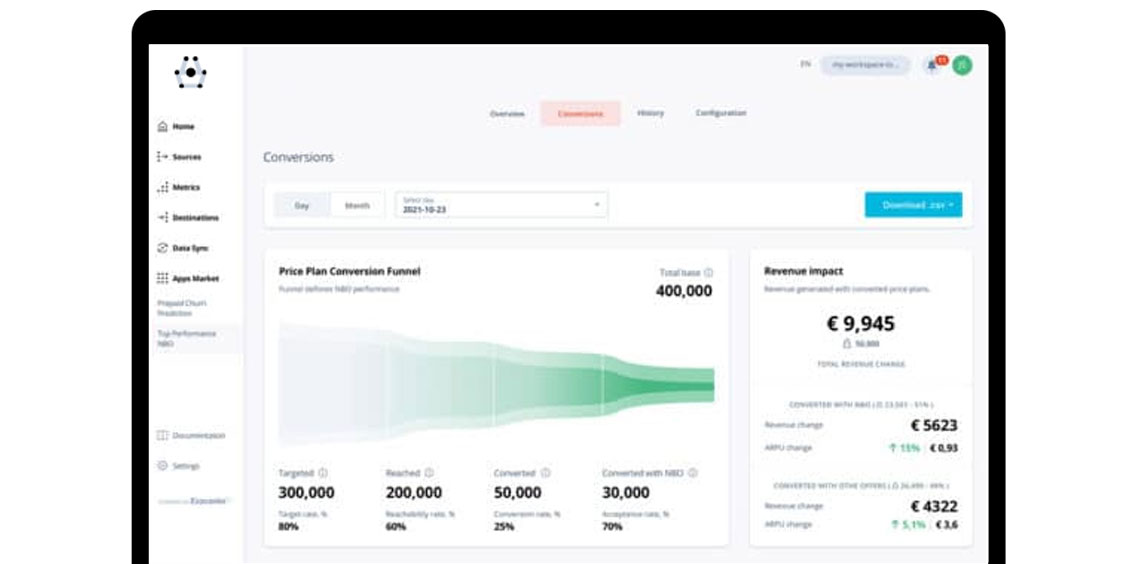
Task: Open the green user avatar menu
Action: [x=962, y=65]
